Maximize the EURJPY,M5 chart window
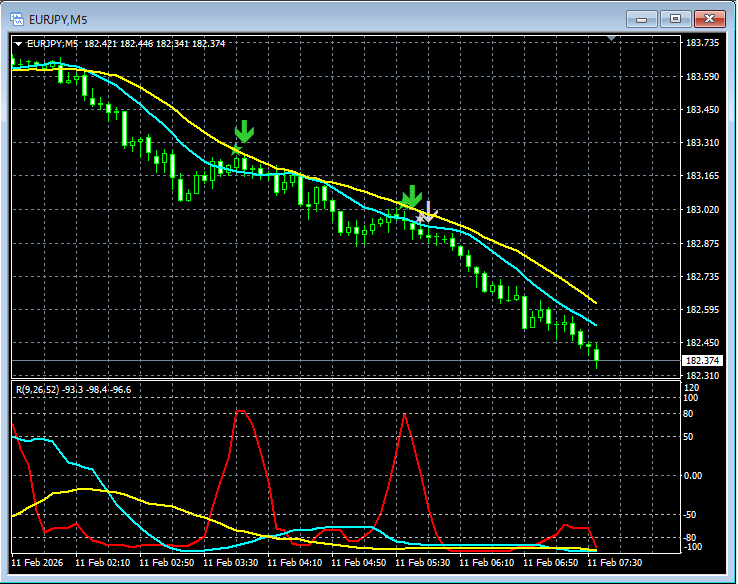This screenshot has width=738, height=584. pos(676,18)
